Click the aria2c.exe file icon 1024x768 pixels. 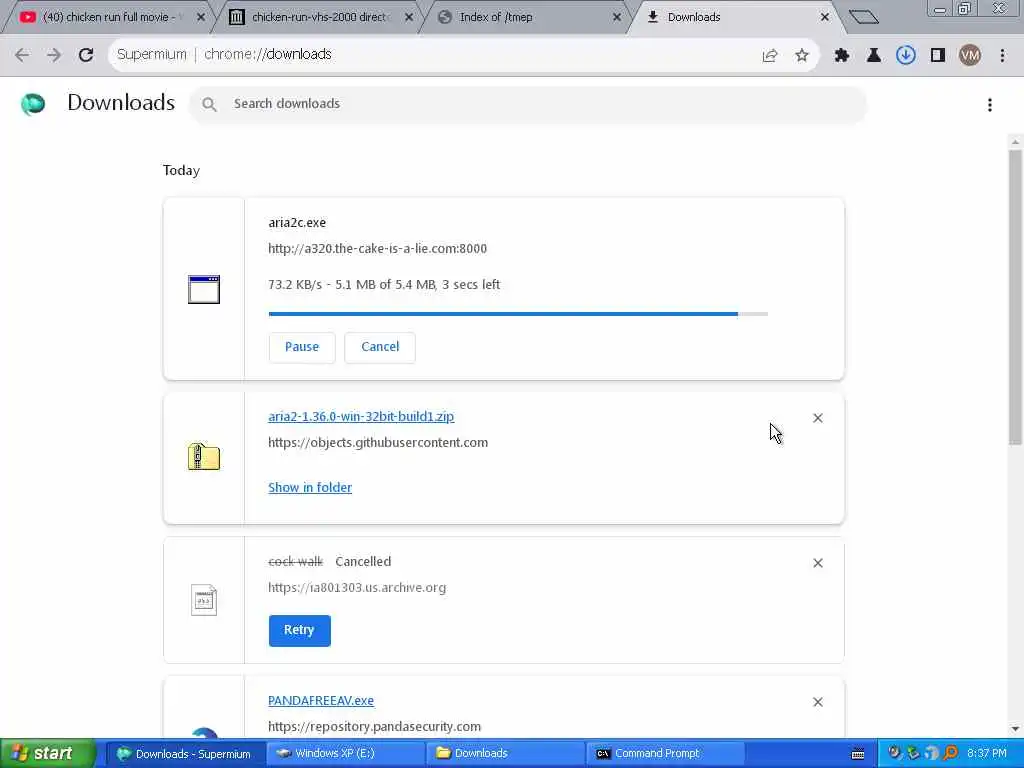point(204,289)
